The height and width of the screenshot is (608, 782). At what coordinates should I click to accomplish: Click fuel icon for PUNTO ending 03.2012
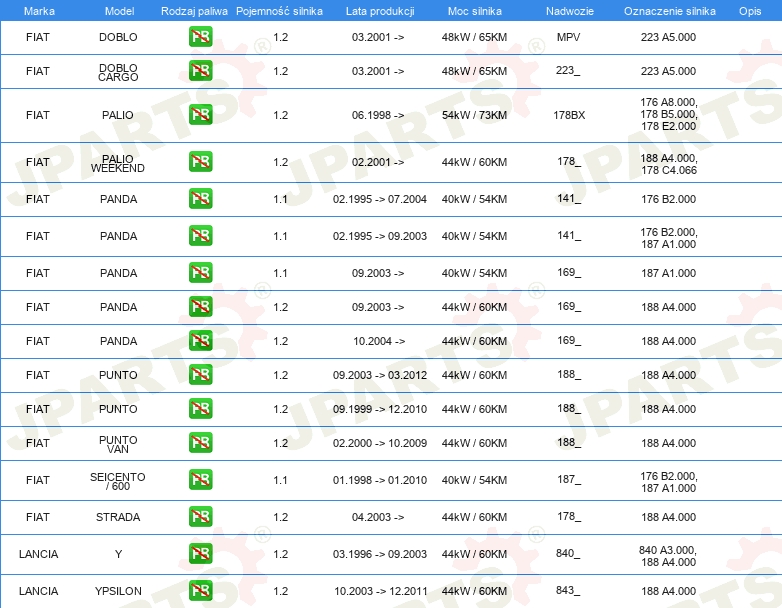click(200, 374)
